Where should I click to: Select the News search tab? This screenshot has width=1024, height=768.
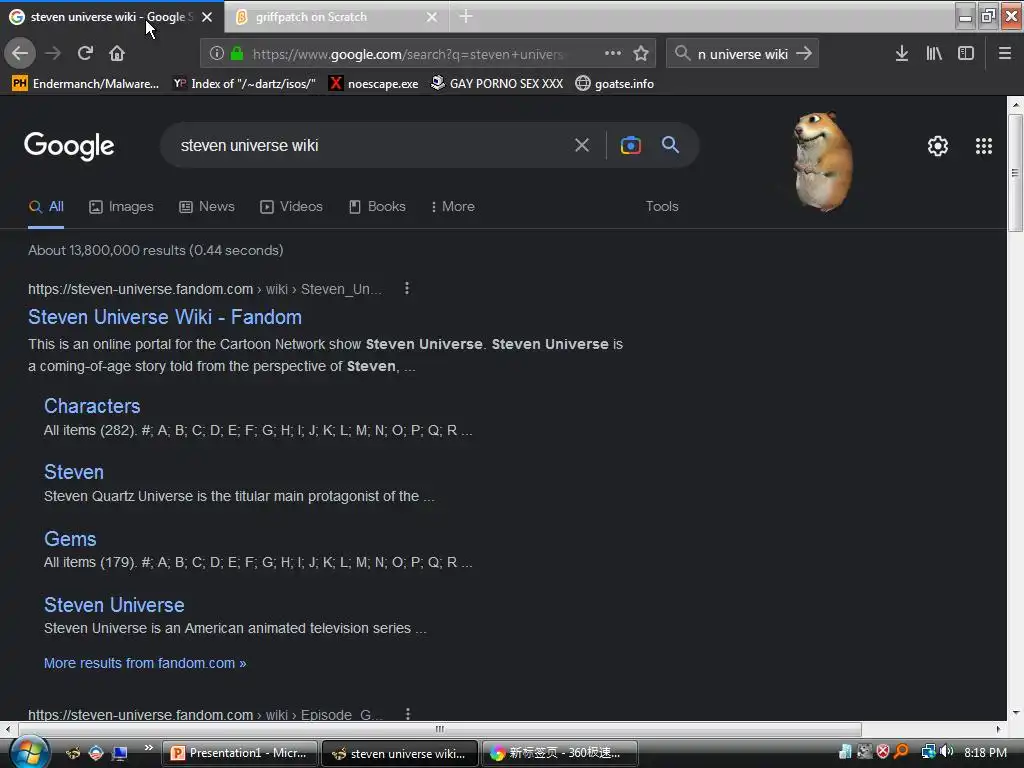click(x=207, y=206)
